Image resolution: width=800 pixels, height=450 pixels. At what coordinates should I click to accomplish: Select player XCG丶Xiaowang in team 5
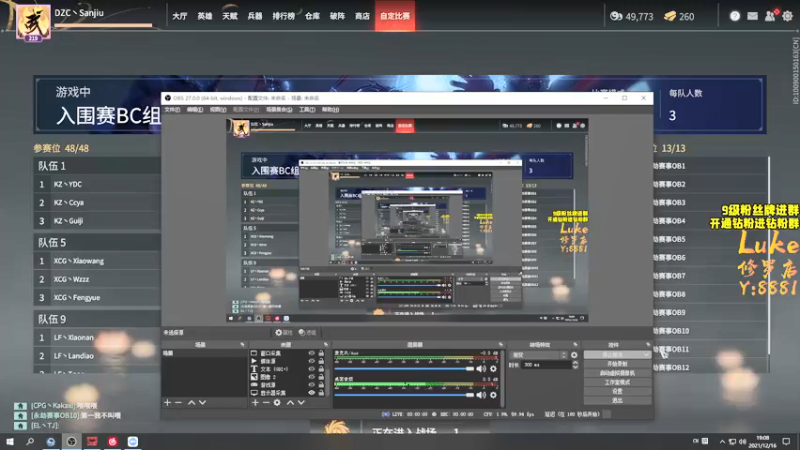coord(97,261)
